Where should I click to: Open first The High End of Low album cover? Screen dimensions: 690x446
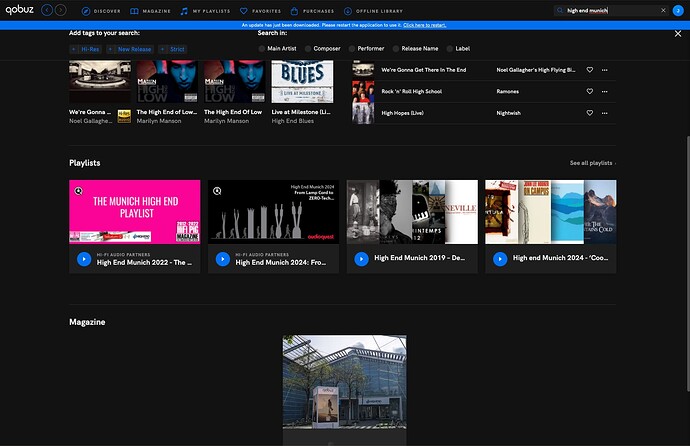point(167,82)
